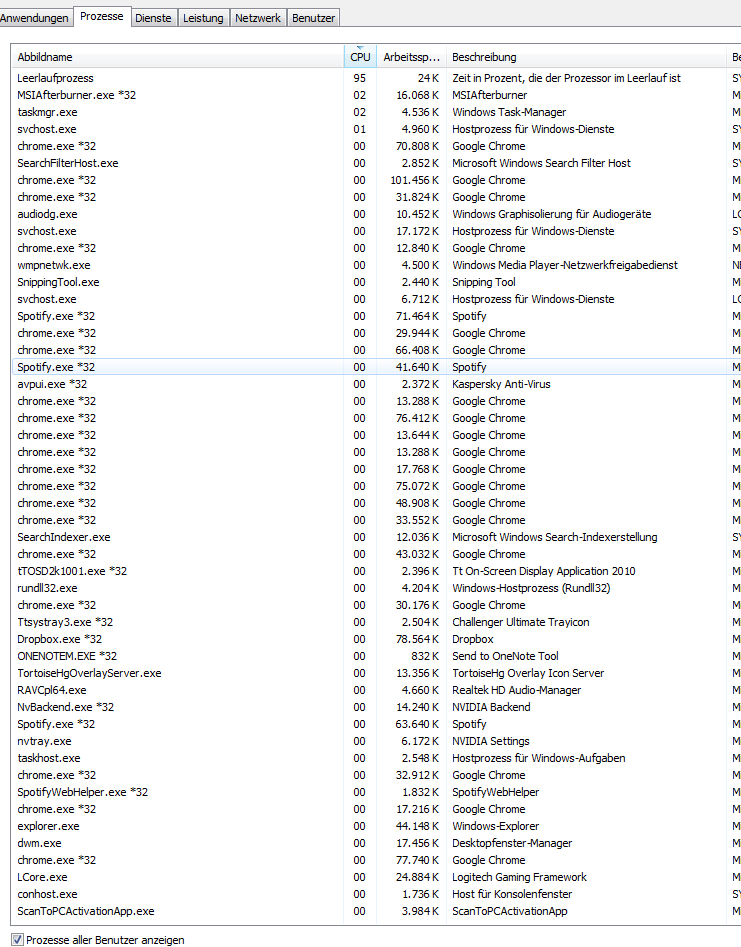This screenshot has height=947, width=741.
Task: Select the RAVCpl64.exe process
Action: 376,690
